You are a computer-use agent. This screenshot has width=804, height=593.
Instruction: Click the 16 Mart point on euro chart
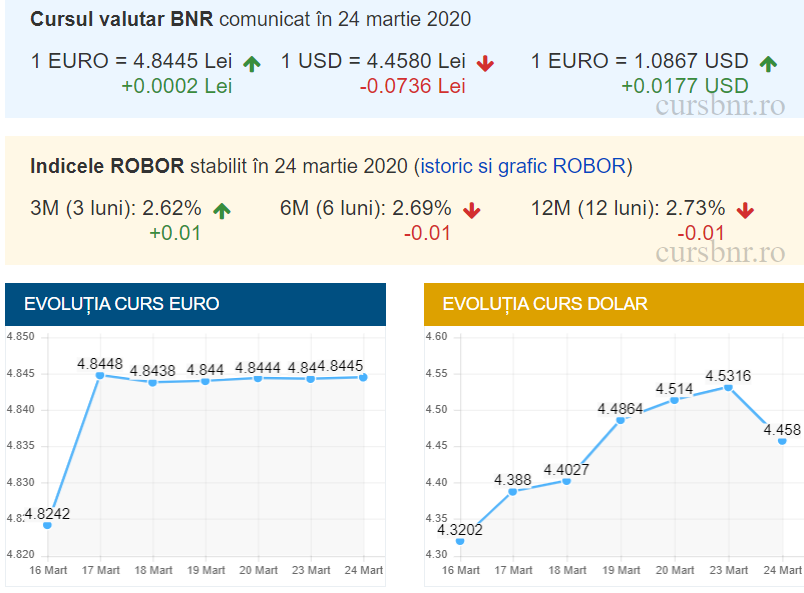click(47, 525)
